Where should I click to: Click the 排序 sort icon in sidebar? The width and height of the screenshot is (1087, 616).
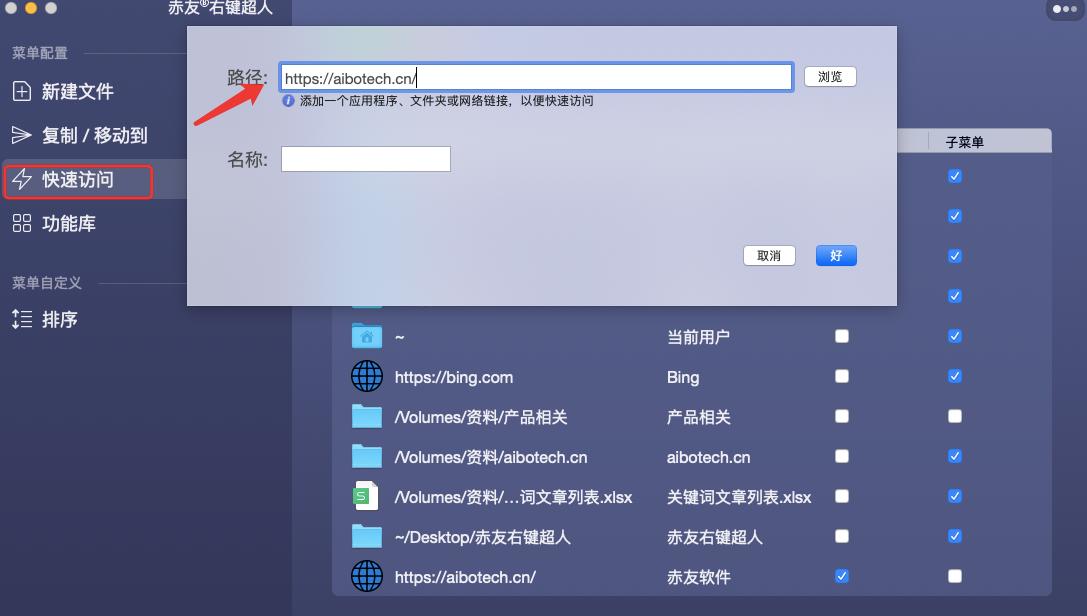click(x=22, y=320)
